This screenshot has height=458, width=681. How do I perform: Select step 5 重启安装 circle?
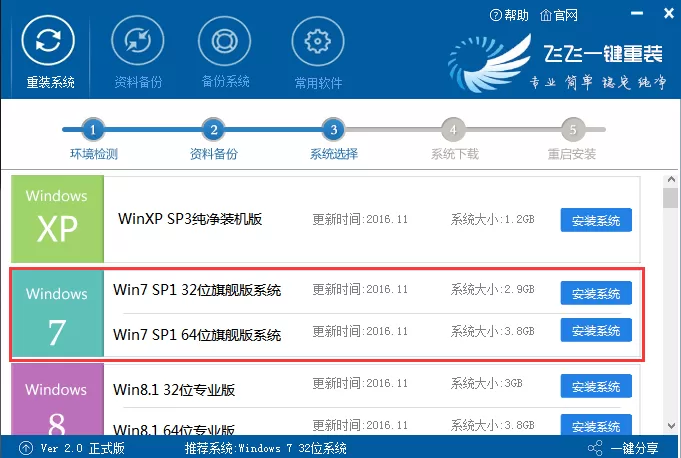[573, 129]
